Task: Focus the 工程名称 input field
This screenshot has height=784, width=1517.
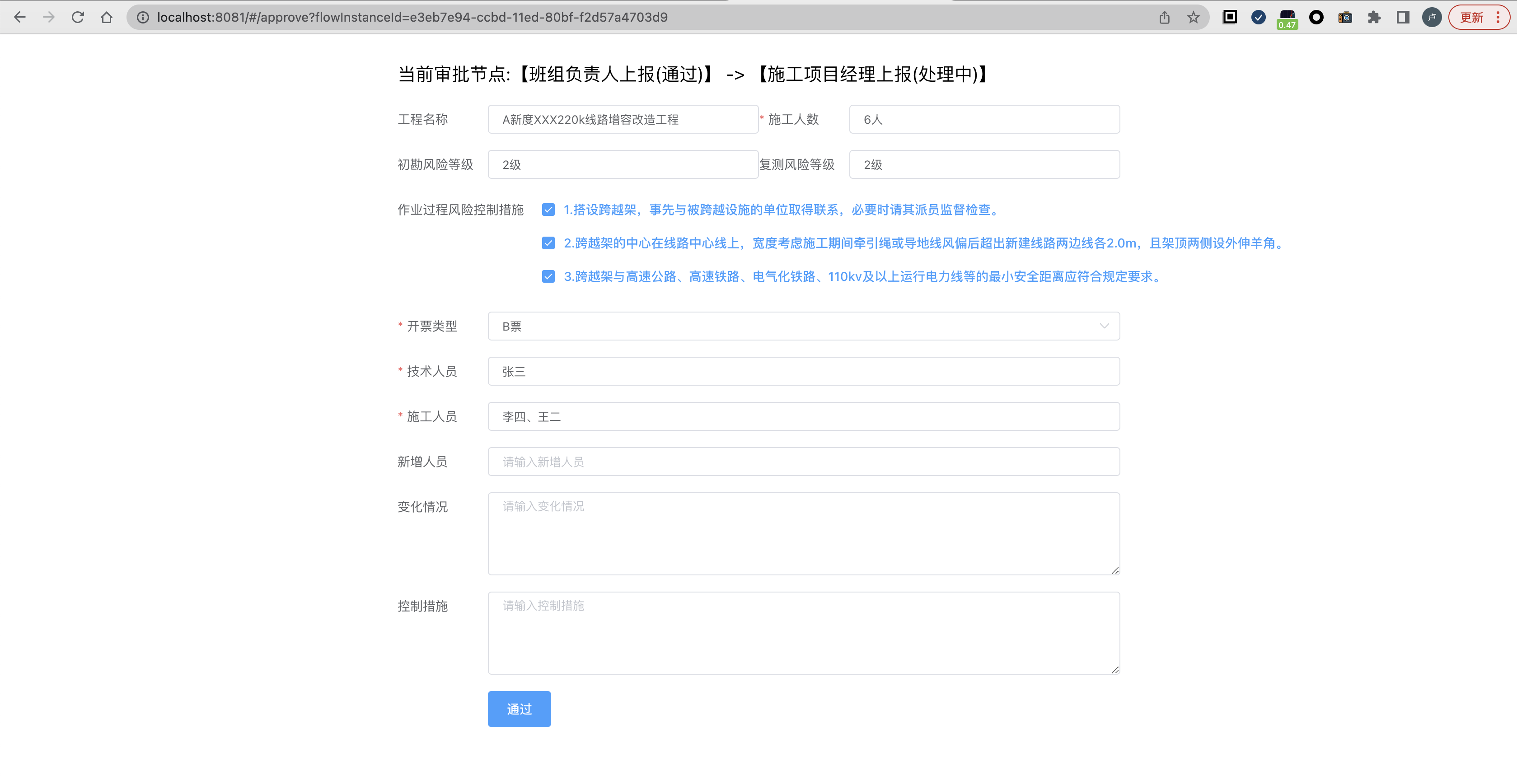Action: (x=623, y=120)
